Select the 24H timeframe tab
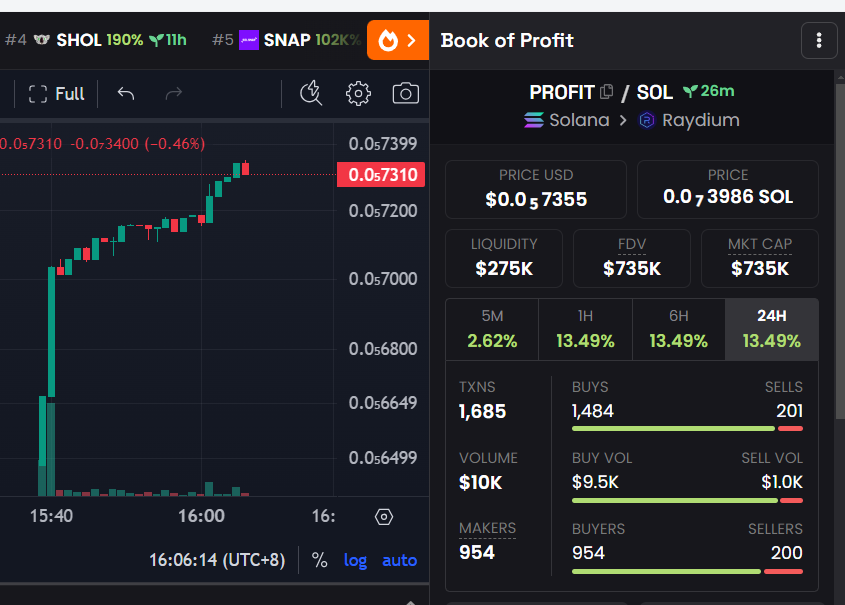845x605 pixels. click(772, 329)
